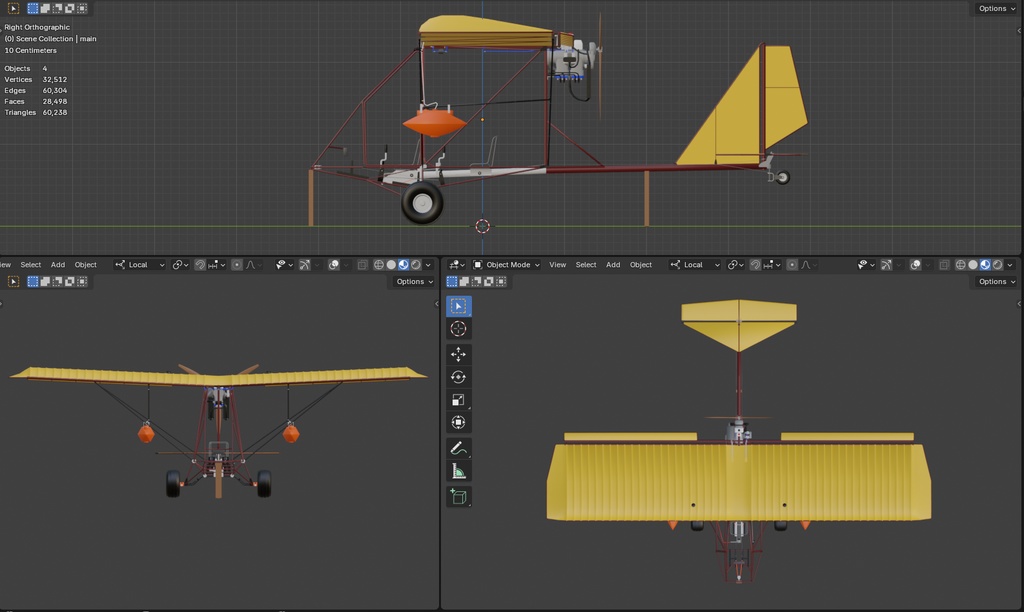Pick the Annotate pencil tool
1024x612 pixels.
click(458, 448)
